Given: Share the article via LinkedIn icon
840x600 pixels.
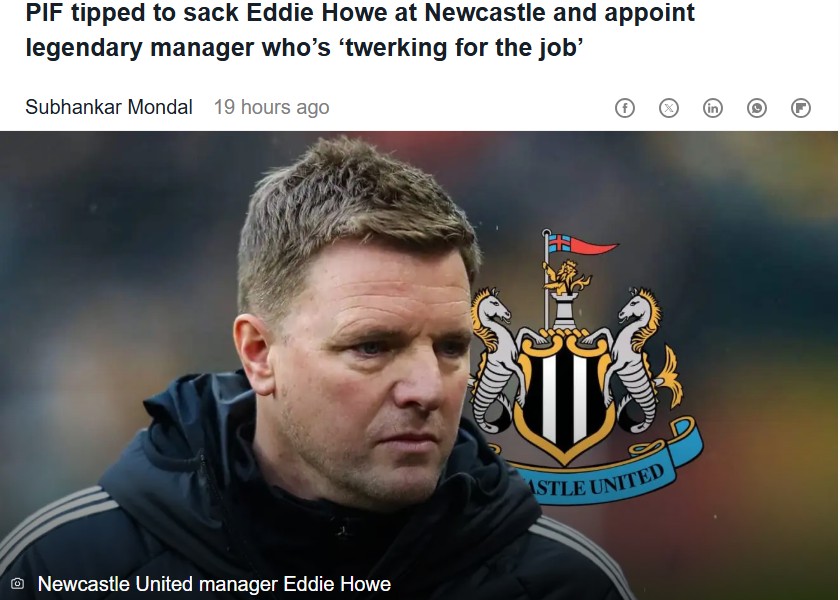Looking at the screenshot, I should (x=712, y=108).
